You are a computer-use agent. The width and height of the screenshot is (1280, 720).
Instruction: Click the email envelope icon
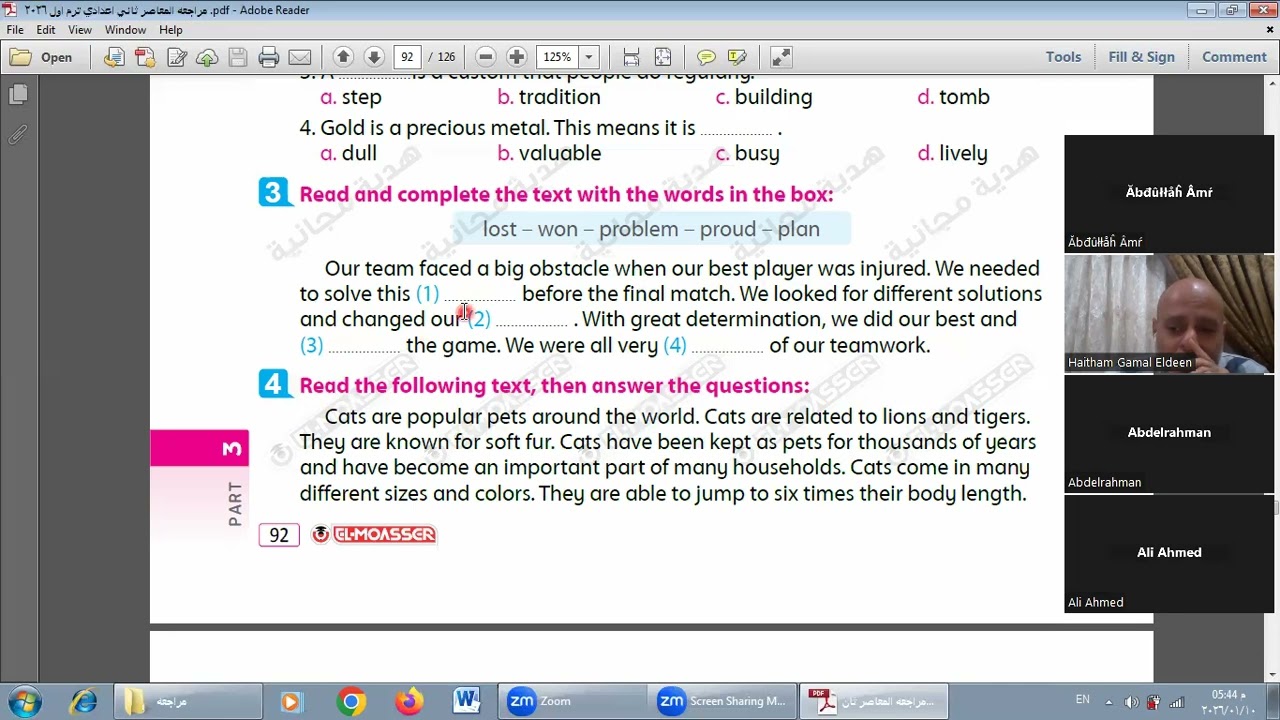(x=299, y=57)
